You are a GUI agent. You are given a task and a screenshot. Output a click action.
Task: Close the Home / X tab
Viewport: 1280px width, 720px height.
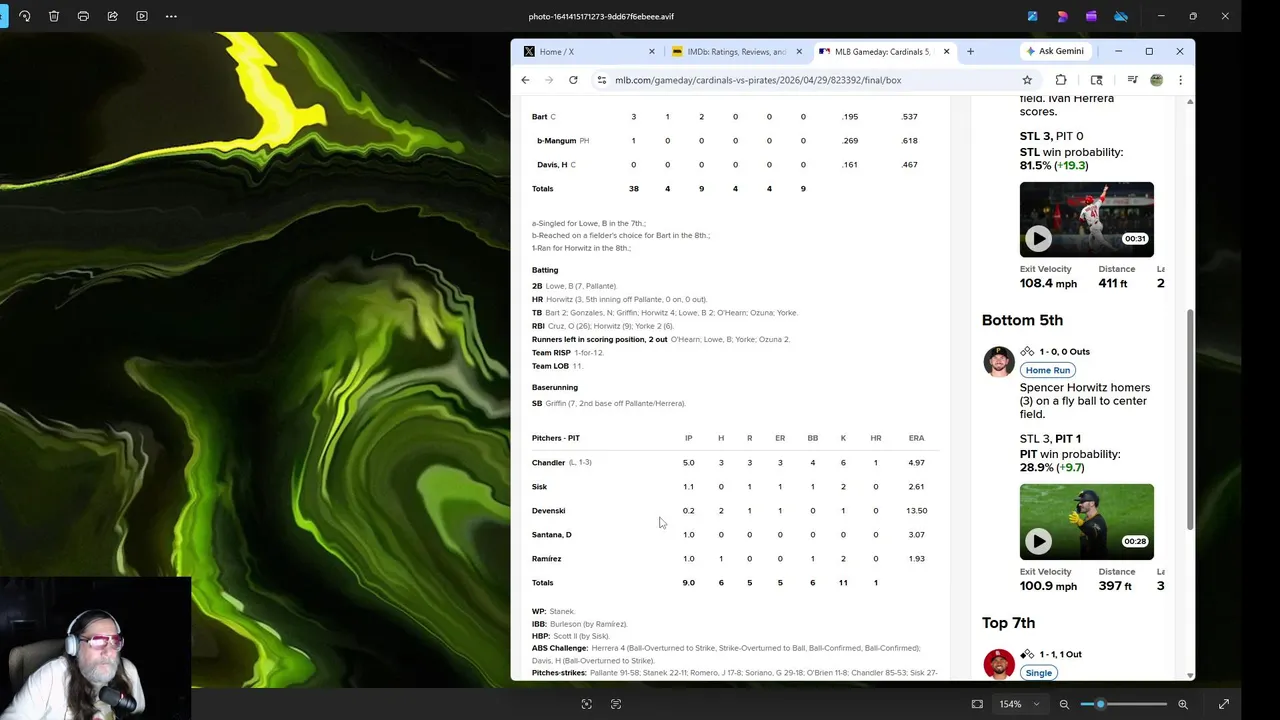[652, 51]
